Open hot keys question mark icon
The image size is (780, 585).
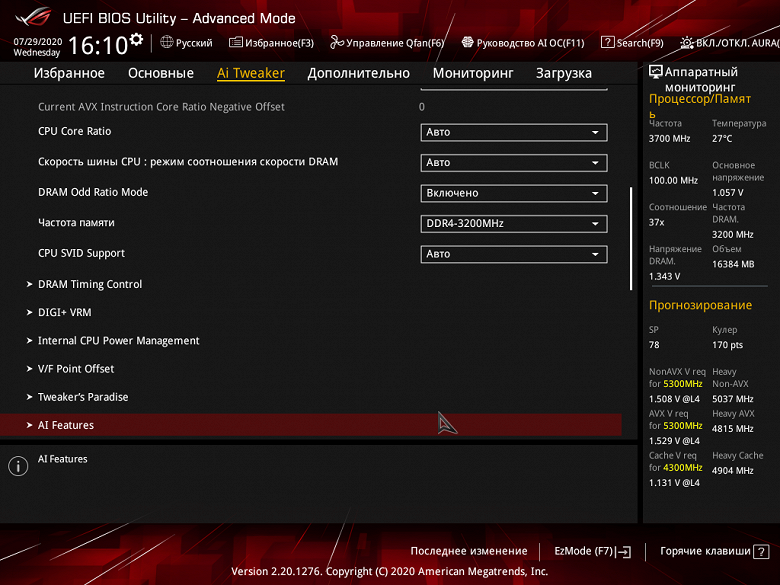pos(761,552)
